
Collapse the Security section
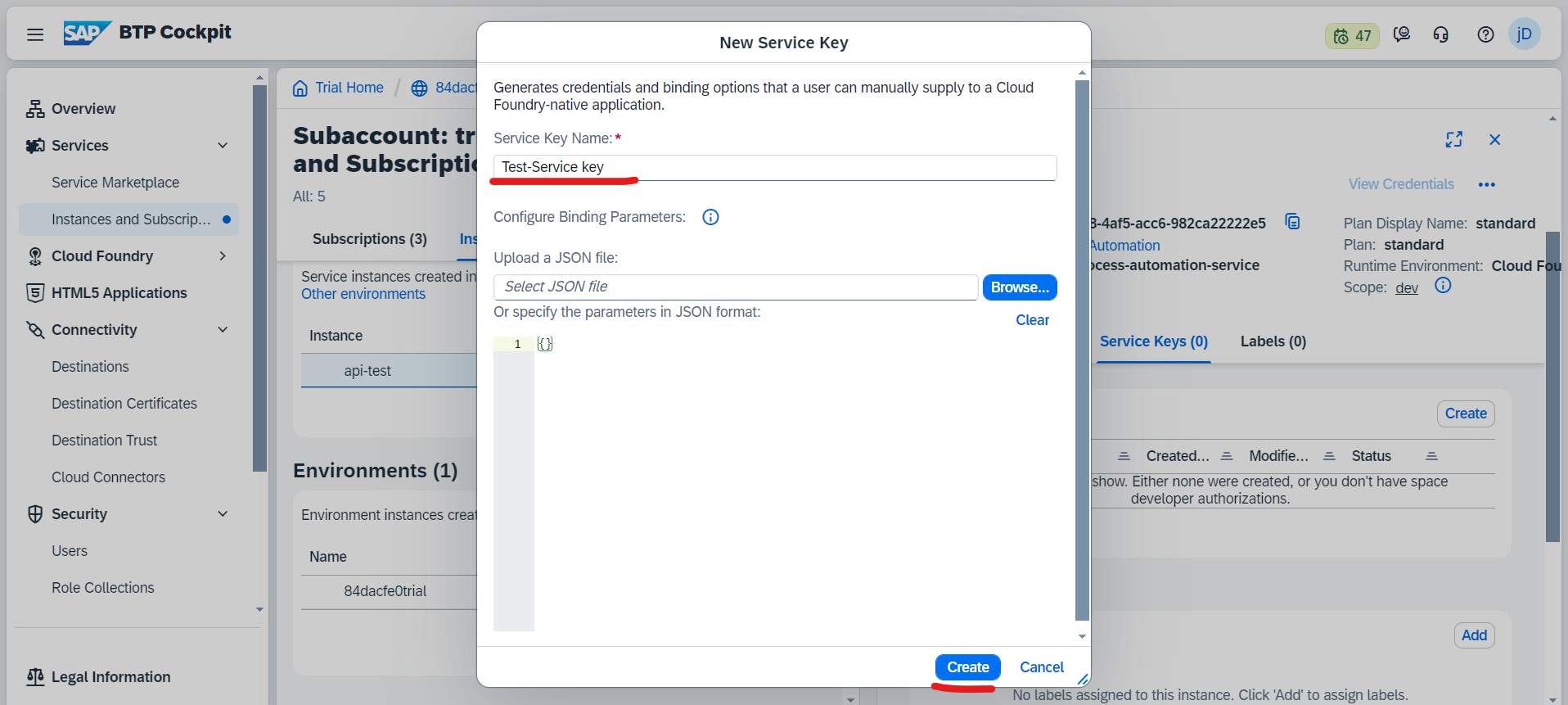point(223,514)
